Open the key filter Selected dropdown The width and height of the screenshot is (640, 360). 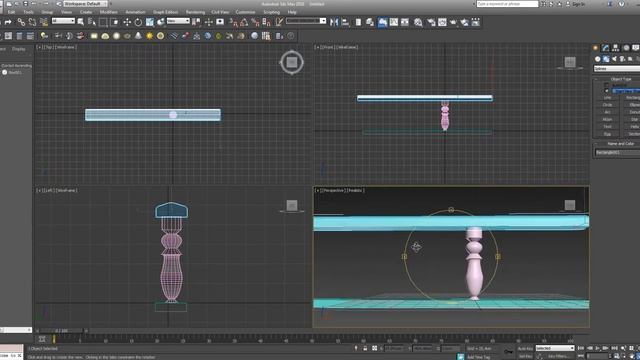point(555,348)
